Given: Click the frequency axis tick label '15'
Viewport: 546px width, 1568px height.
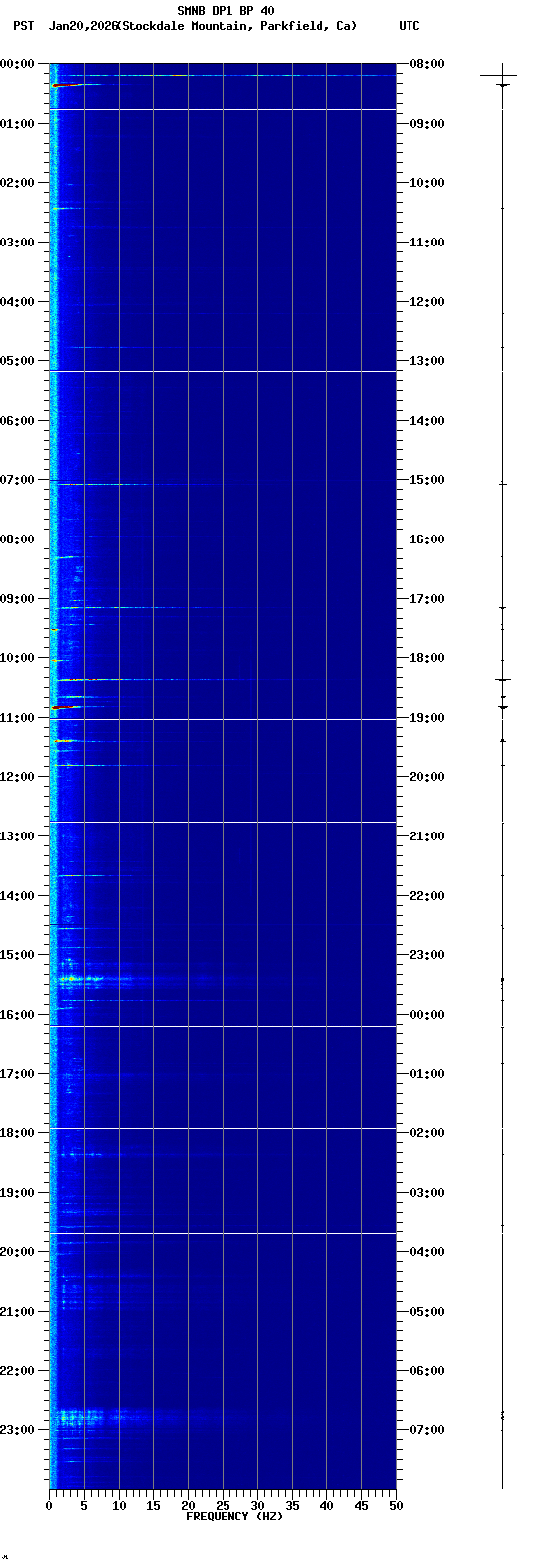Looking at the screenshot, I should click(x=153, y=1506).
